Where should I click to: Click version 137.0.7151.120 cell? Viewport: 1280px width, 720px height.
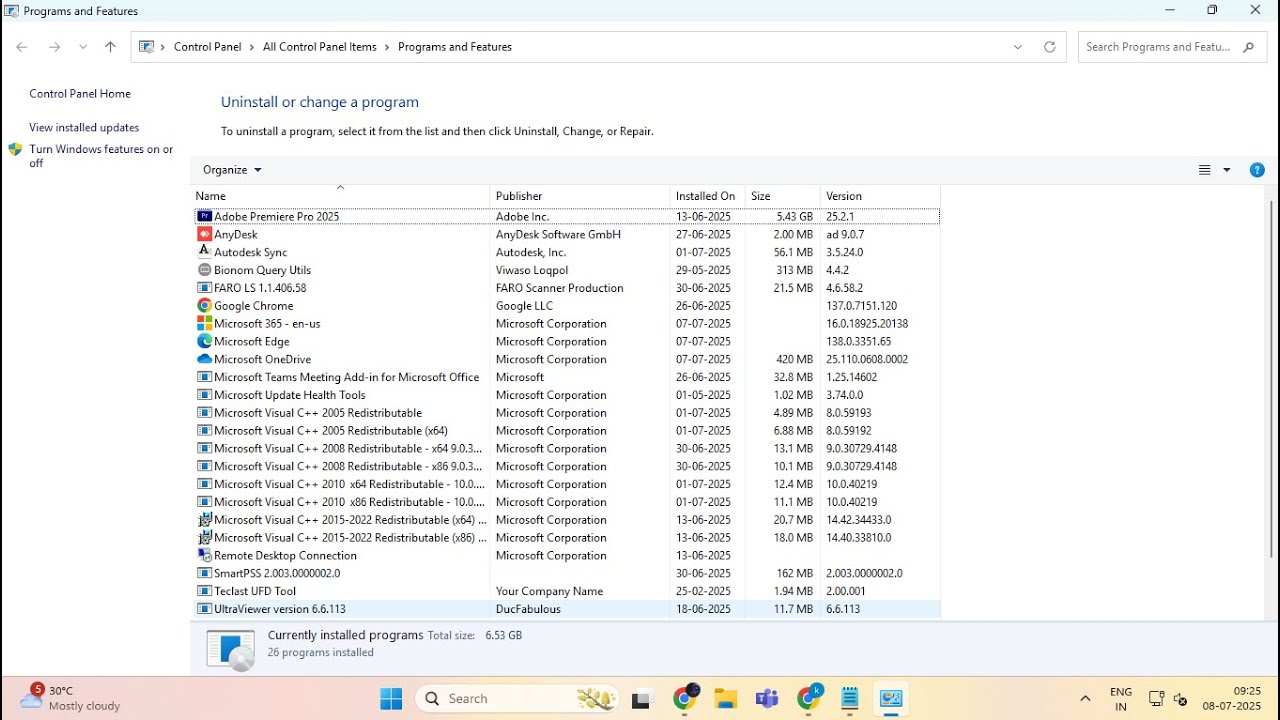click(861, 306)
